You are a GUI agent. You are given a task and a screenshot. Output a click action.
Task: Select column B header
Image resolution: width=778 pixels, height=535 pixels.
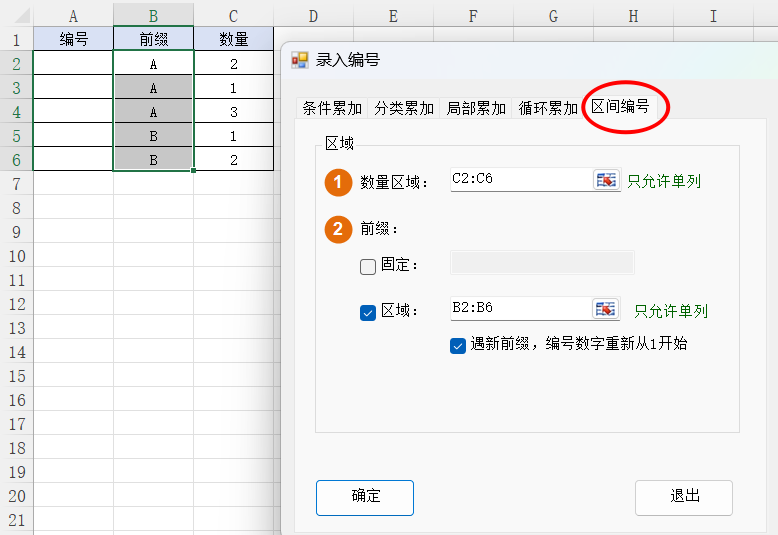tap(153, 16)
